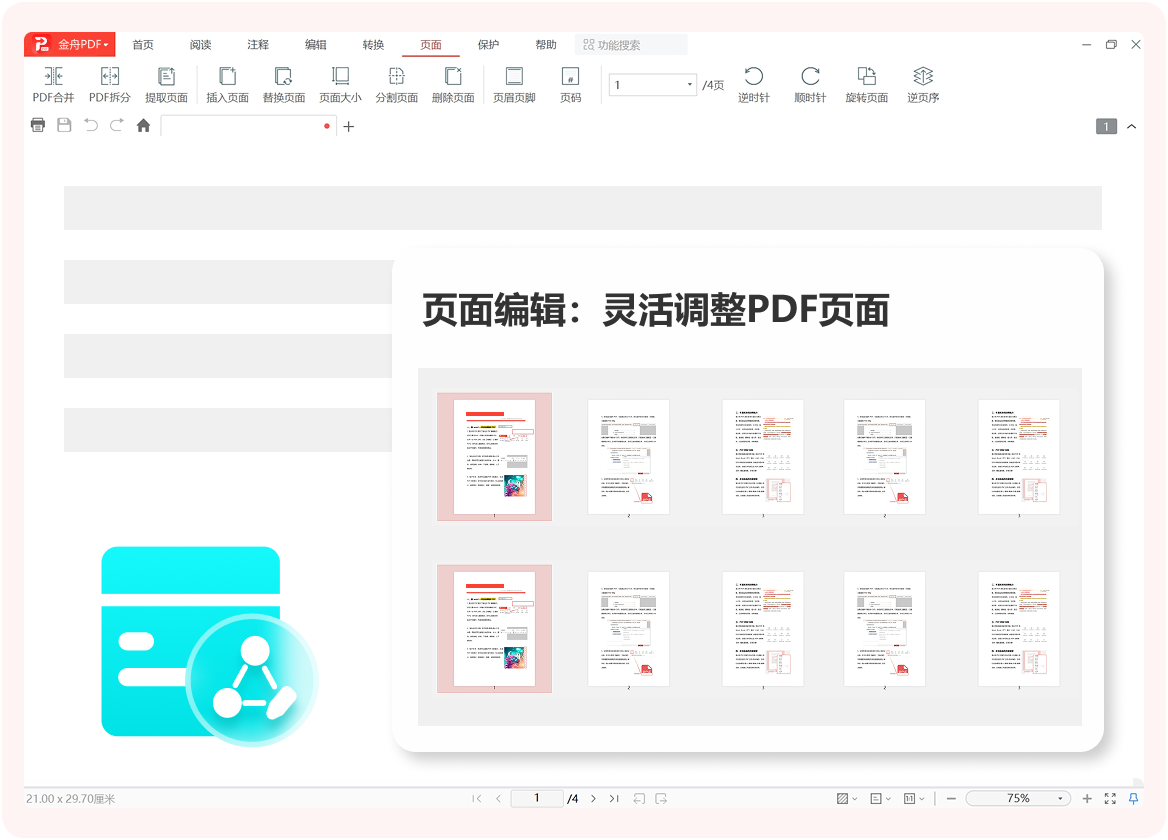This screenshot has width=1168, height=840.
Task: Rotate clockwise with 顺时针
Action: pyautogui.click(x=810, y=85)
